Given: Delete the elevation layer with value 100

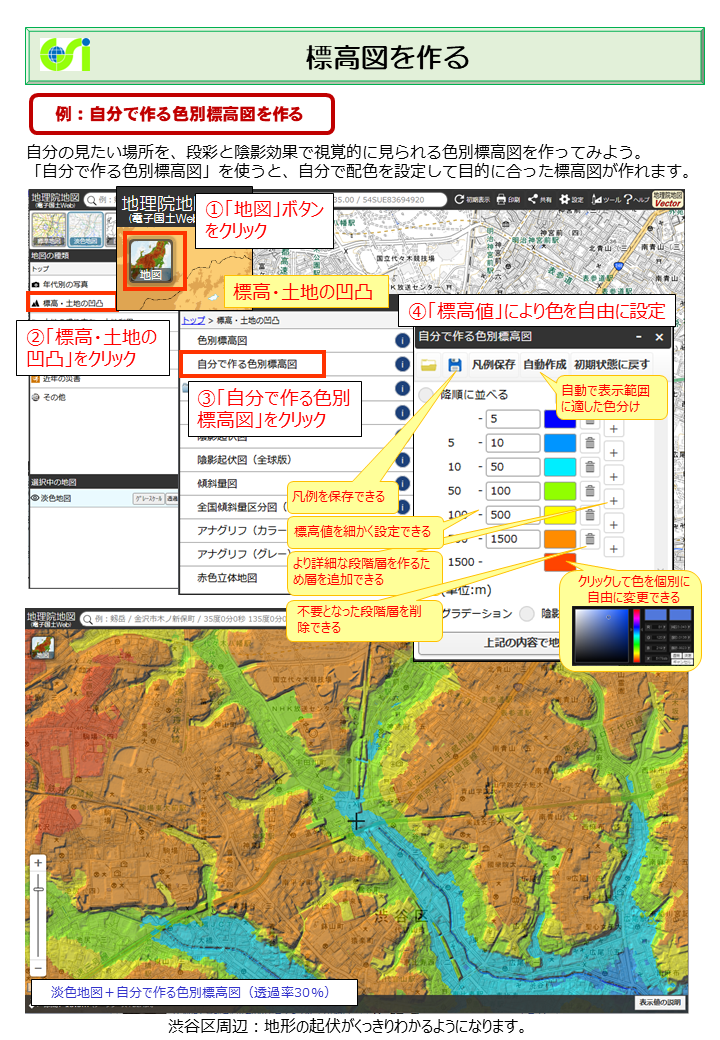Looking at the screenshot, I should point(589,491).
